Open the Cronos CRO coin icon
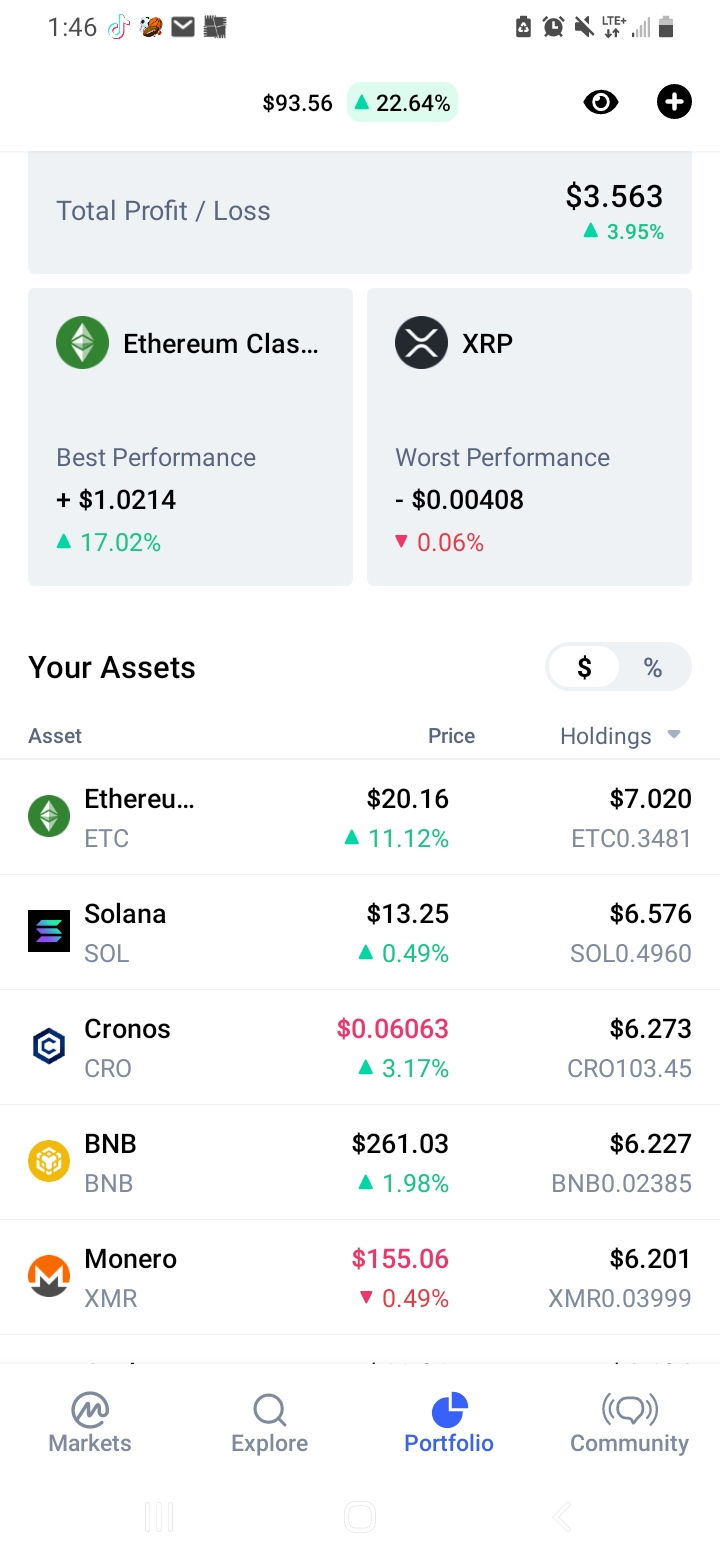720x1560 pixels. point(49,1047)
